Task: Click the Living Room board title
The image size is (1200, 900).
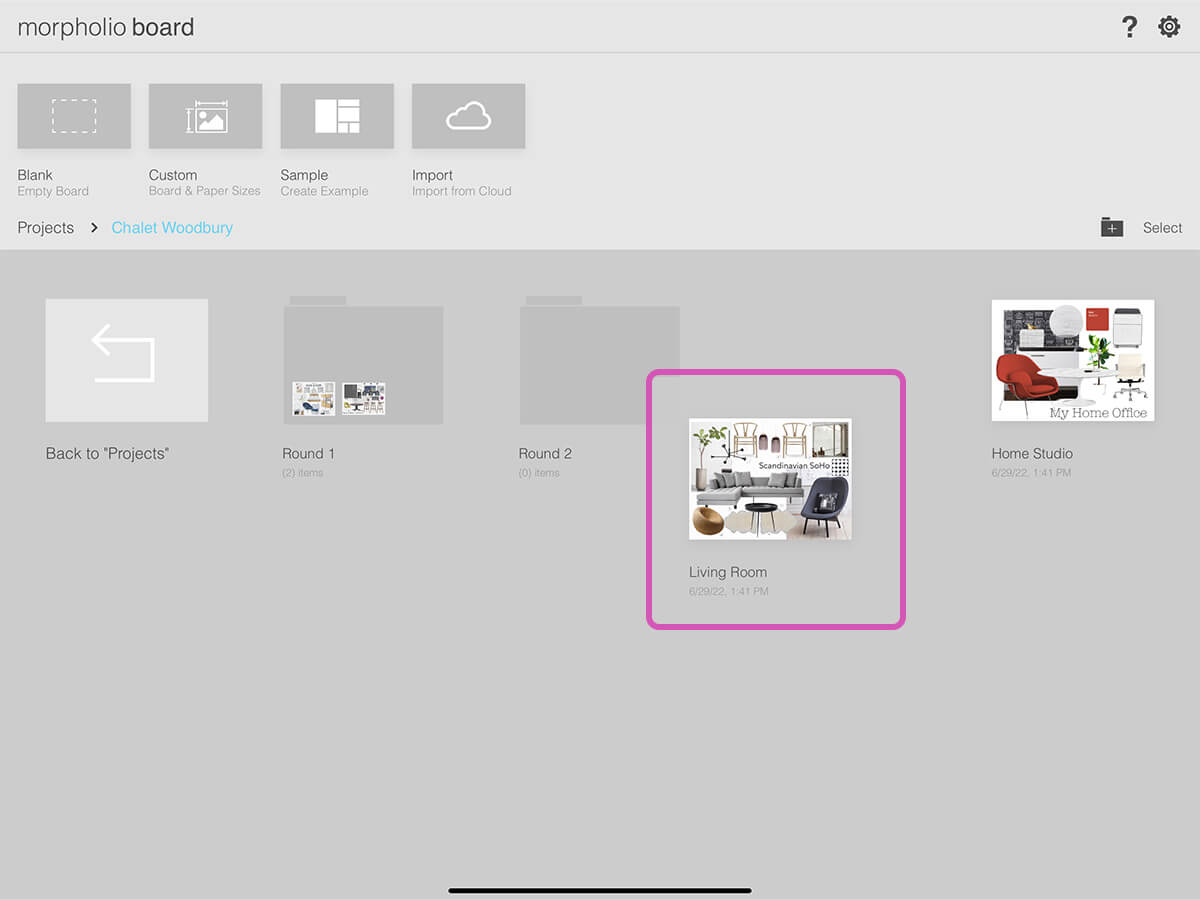Action: tap(728, 572)
